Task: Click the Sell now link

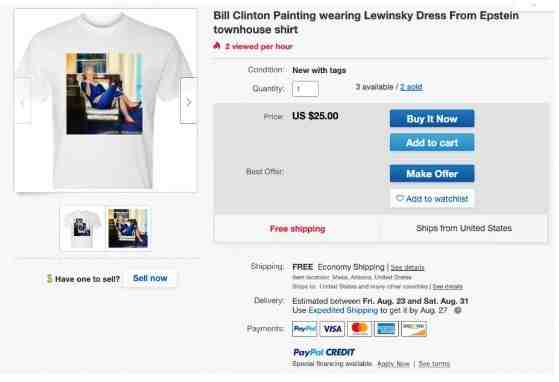Action: click(150, 278)
